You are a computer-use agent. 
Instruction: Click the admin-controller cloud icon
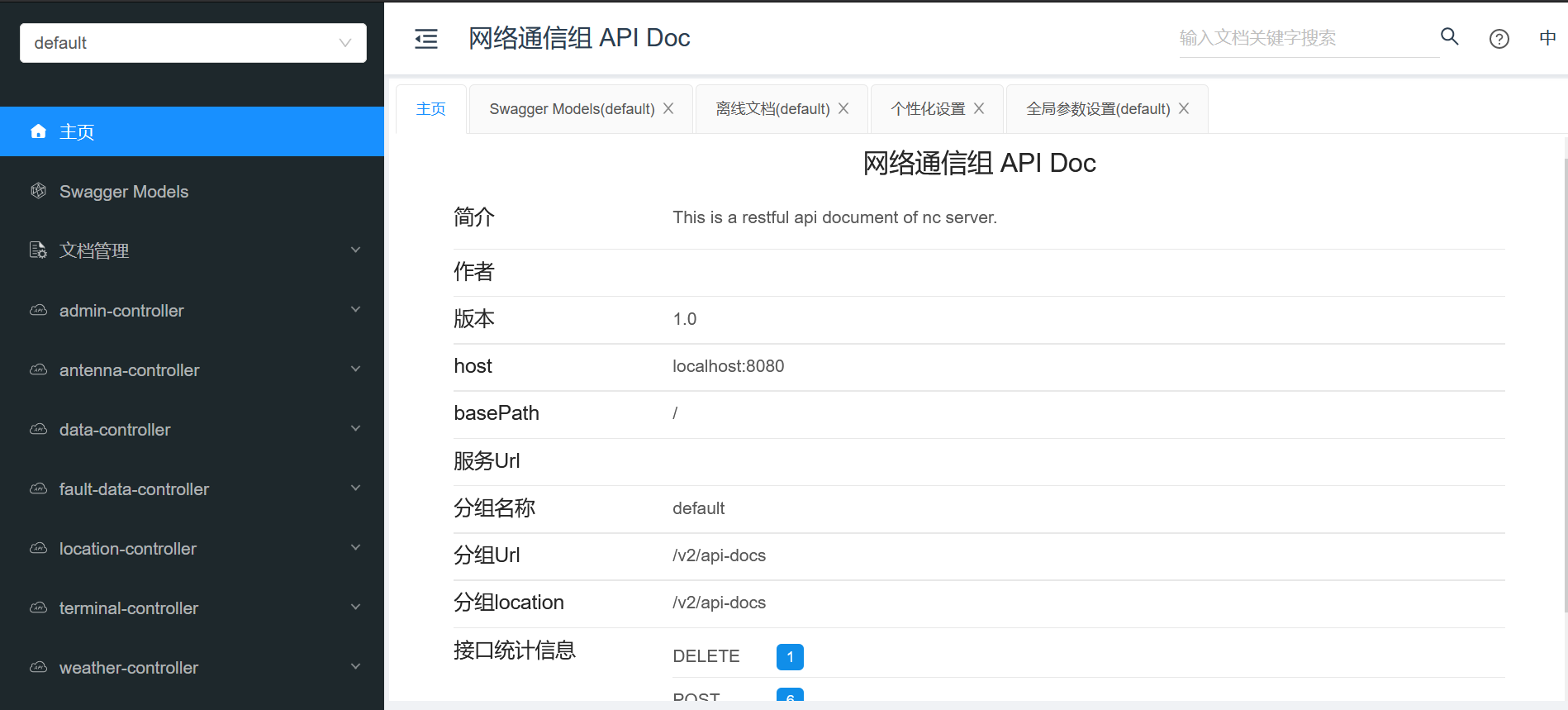(x=38, y=310)
